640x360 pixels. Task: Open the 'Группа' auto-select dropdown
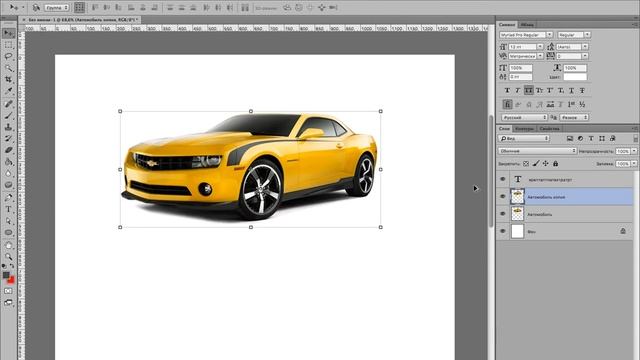tap(57, 7)
